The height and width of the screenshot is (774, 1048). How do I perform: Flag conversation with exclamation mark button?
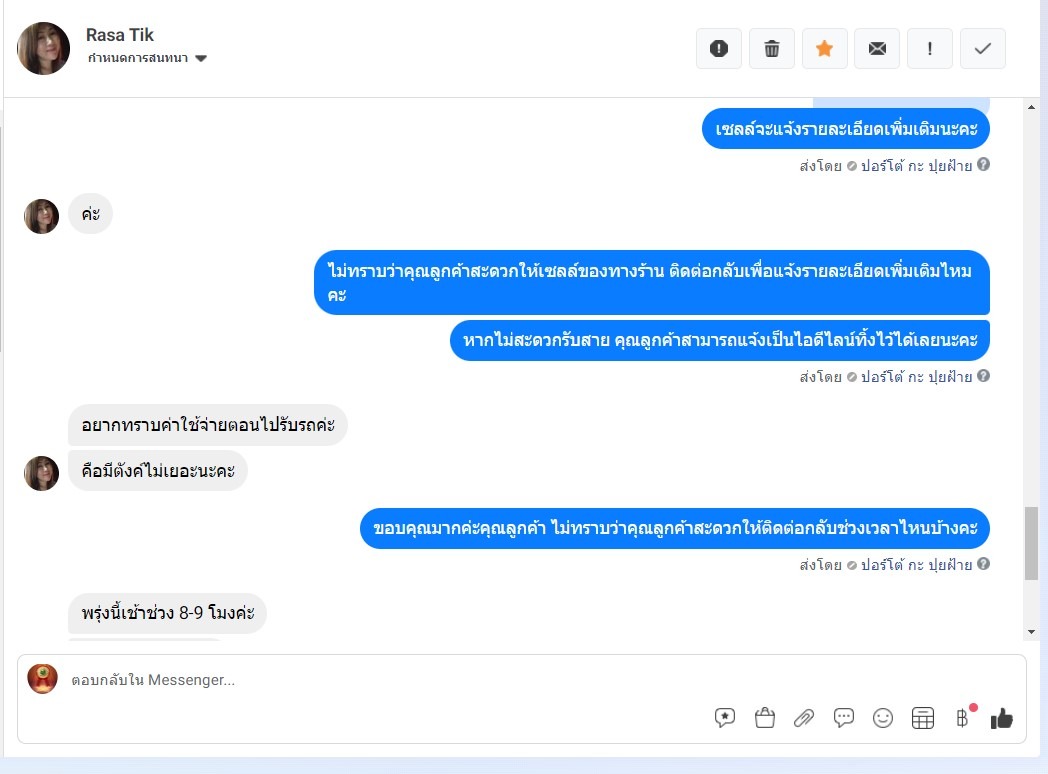click(x=930, y=49)
